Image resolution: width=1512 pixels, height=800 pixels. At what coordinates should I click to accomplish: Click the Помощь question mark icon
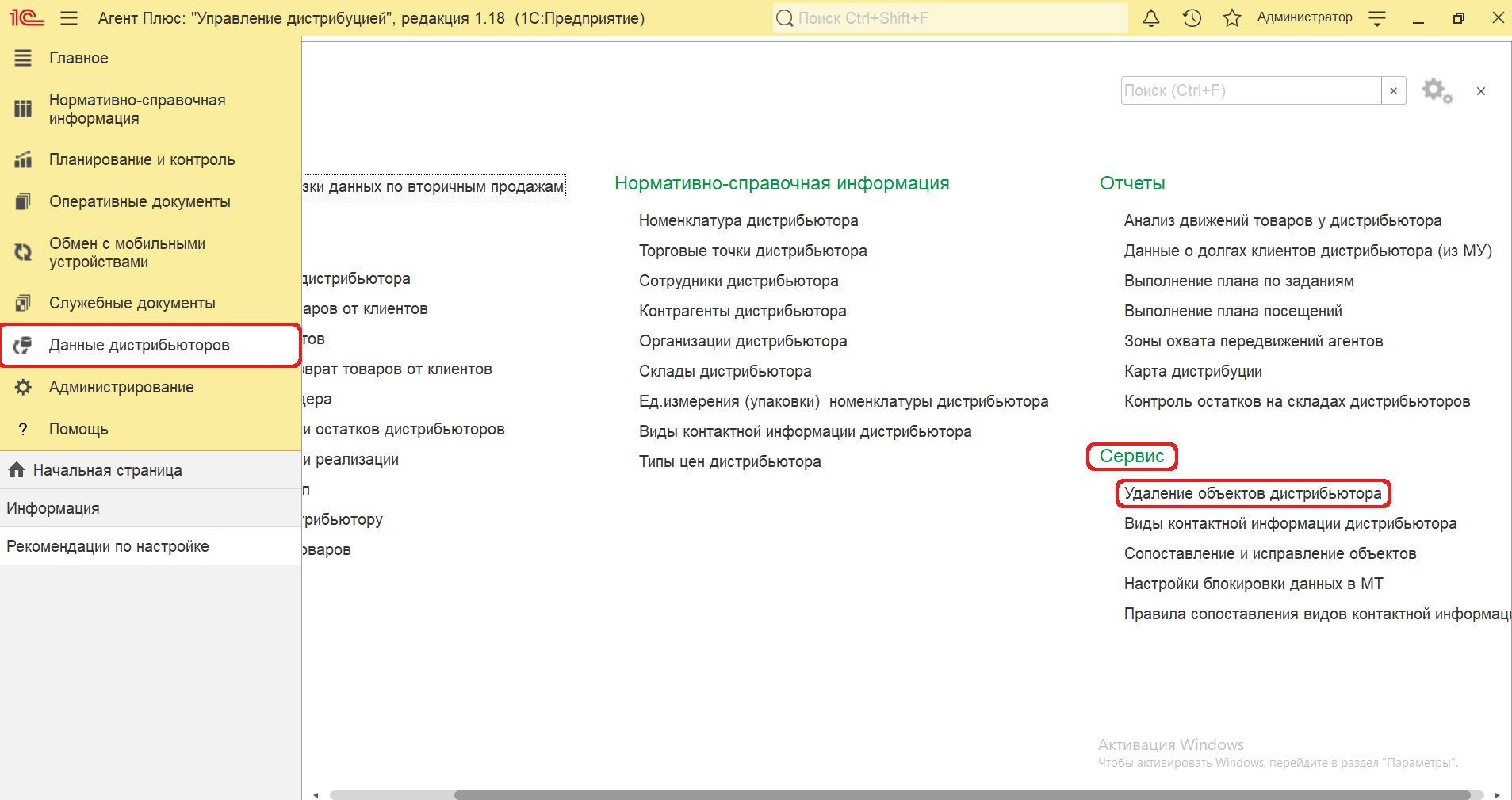23,429
